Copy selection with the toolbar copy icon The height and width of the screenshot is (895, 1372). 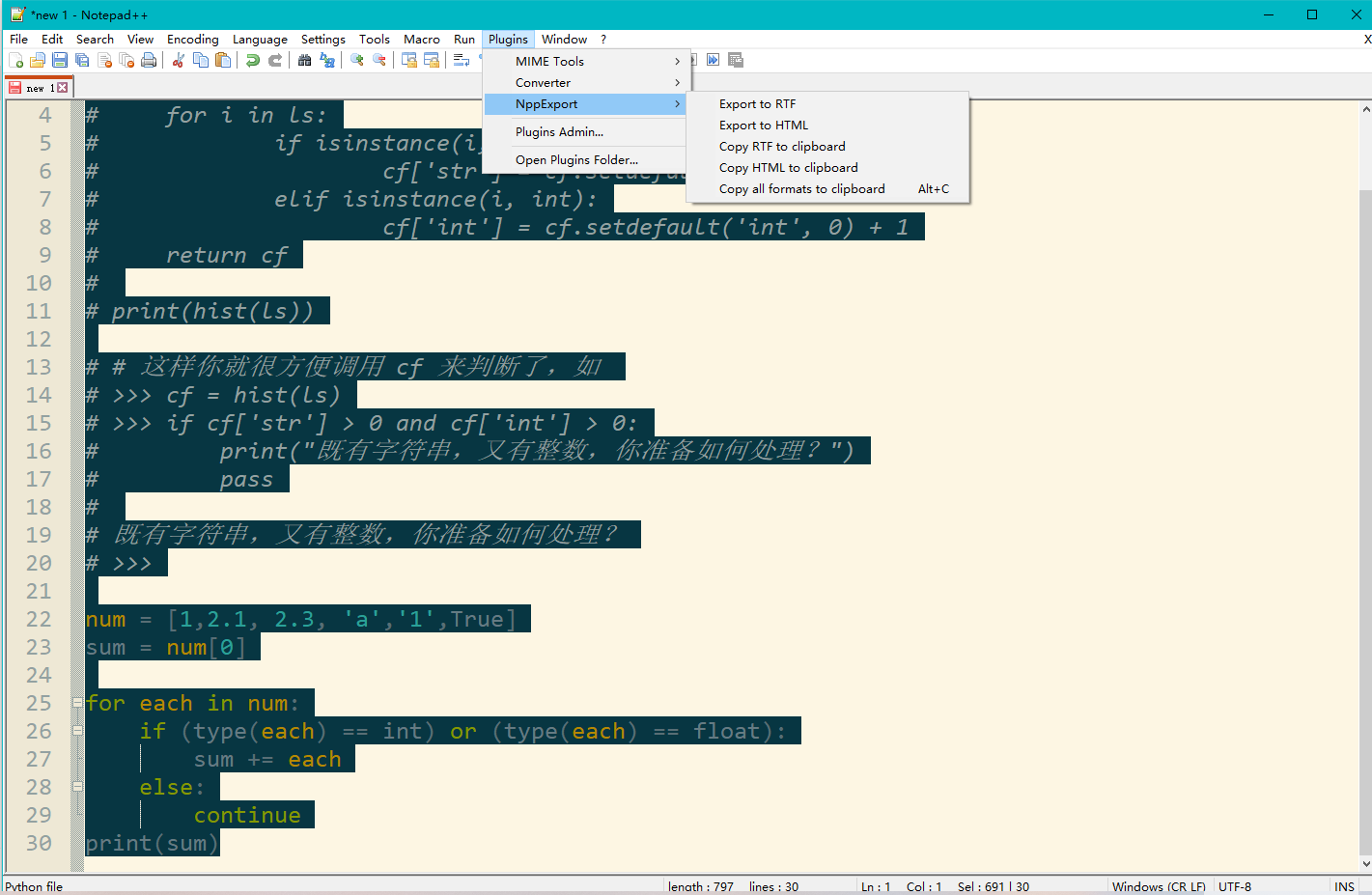click(201, 60)
